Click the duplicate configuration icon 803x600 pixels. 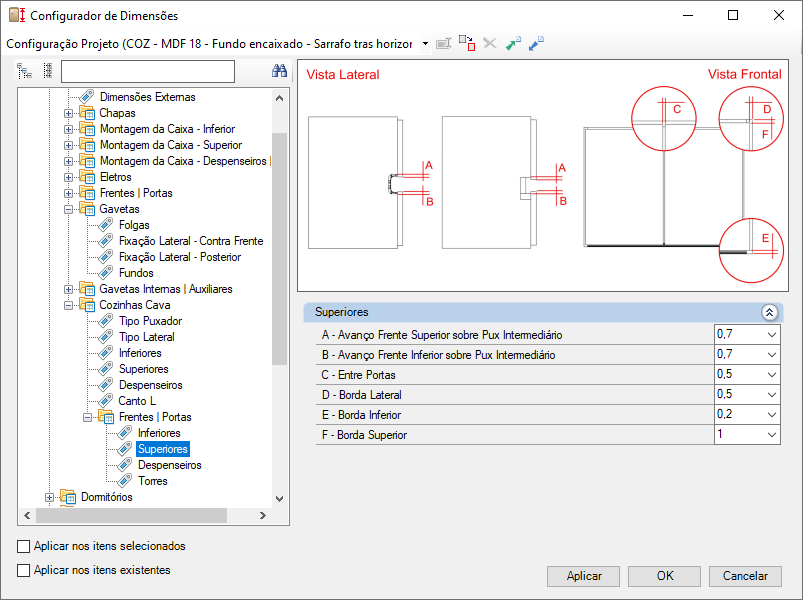point(467,44)
